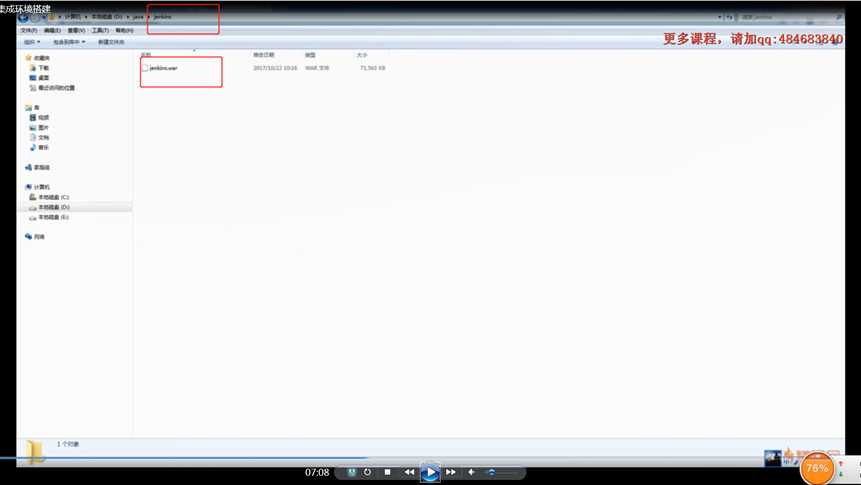Click the rewind previous button
The height and width of the screenshot is (485, 861).
click(410, 472)
